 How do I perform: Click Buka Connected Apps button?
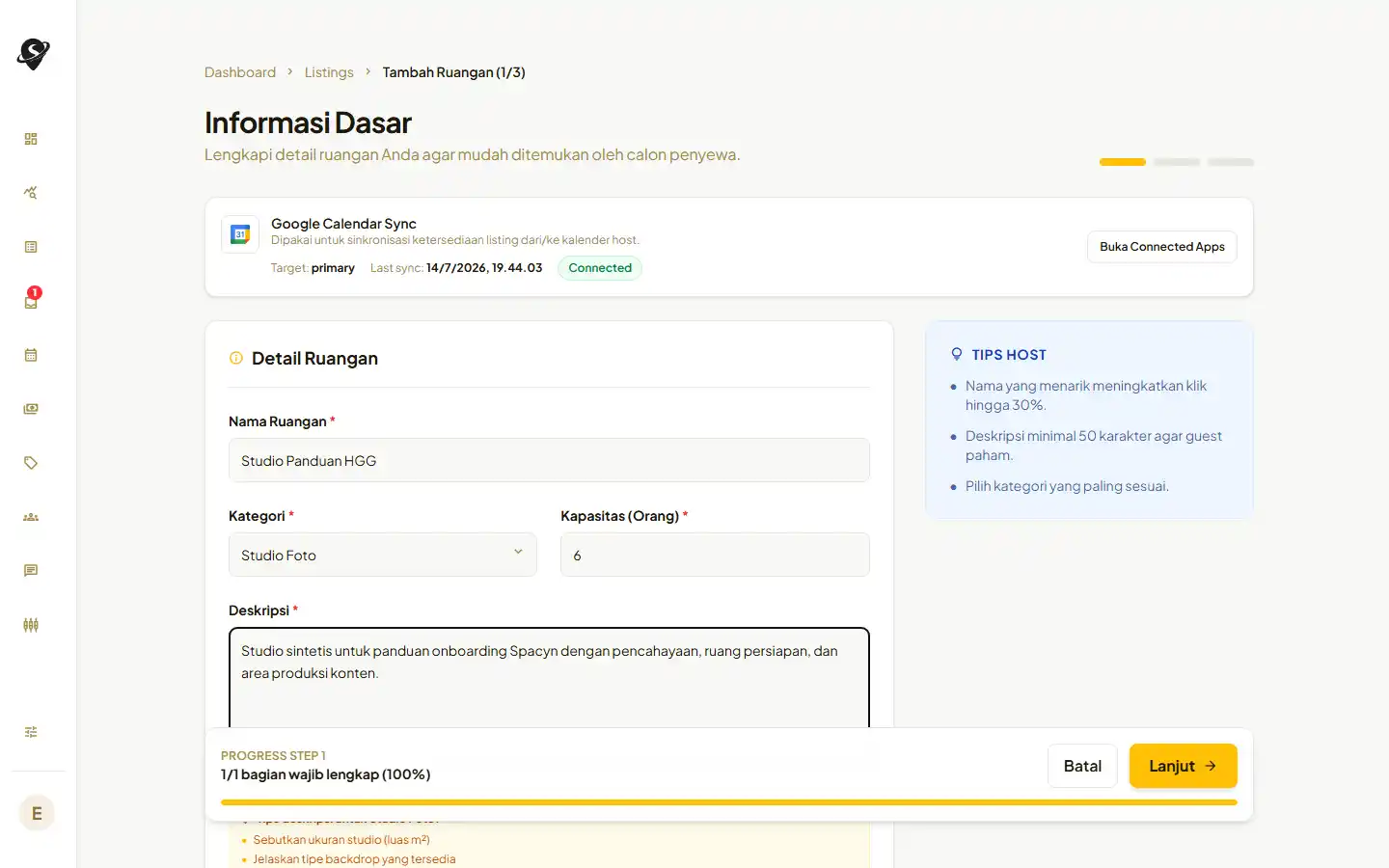[1162, 247]
